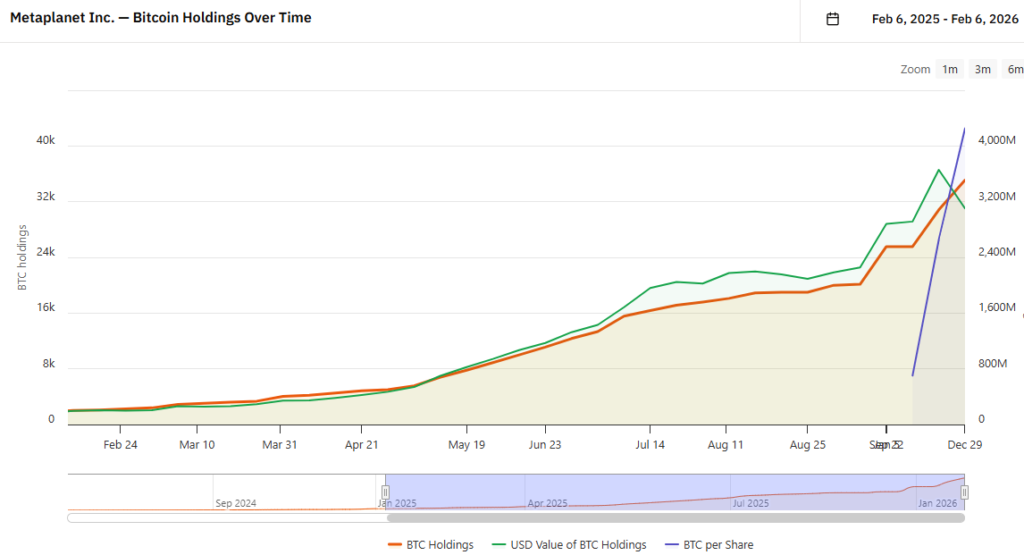Click the calendar icon beside the date range
Screen dimensions: 1024x555
(x=833, y=19)
